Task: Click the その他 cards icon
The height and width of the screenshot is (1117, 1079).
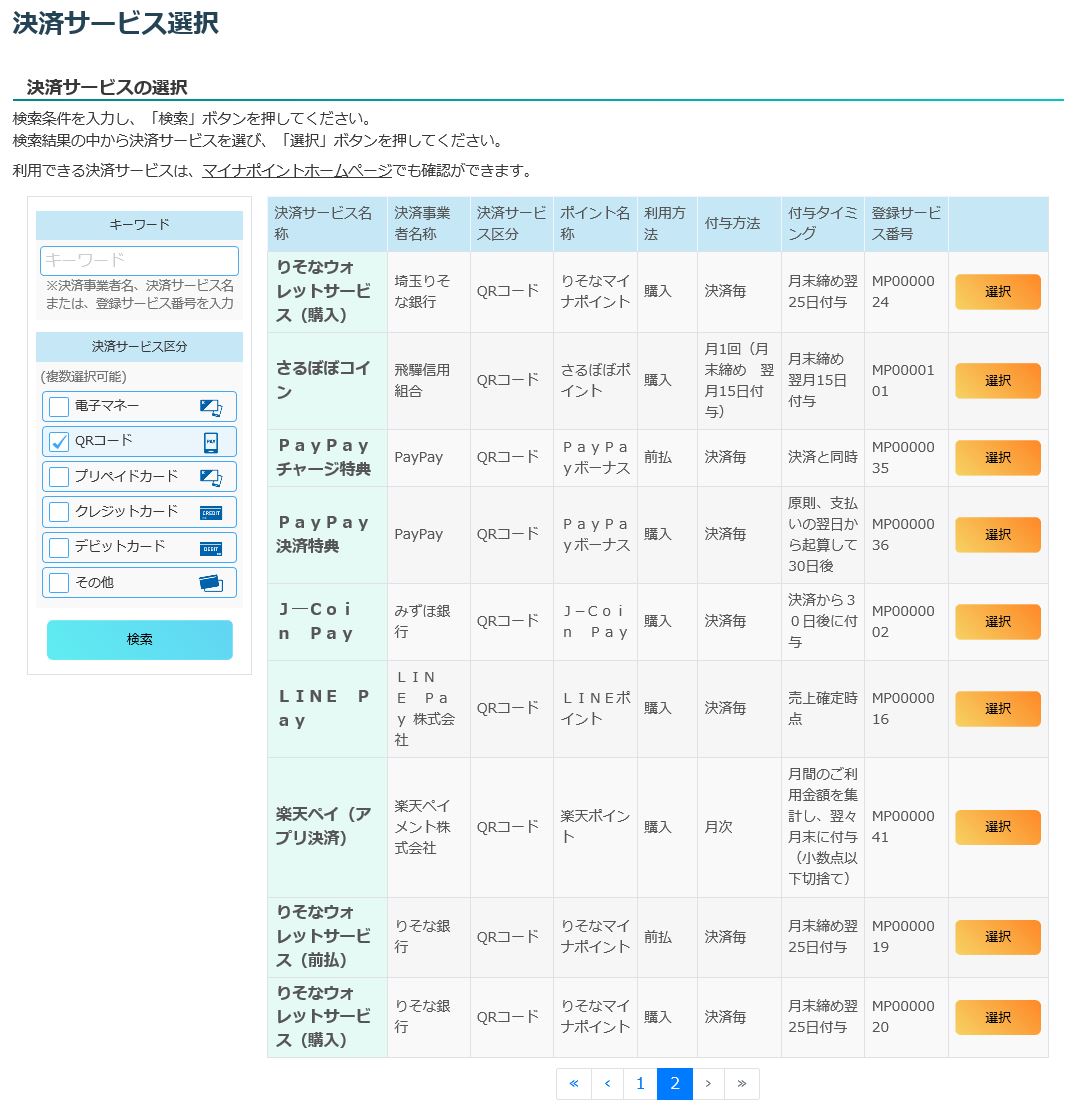Action: pos(211,583)
